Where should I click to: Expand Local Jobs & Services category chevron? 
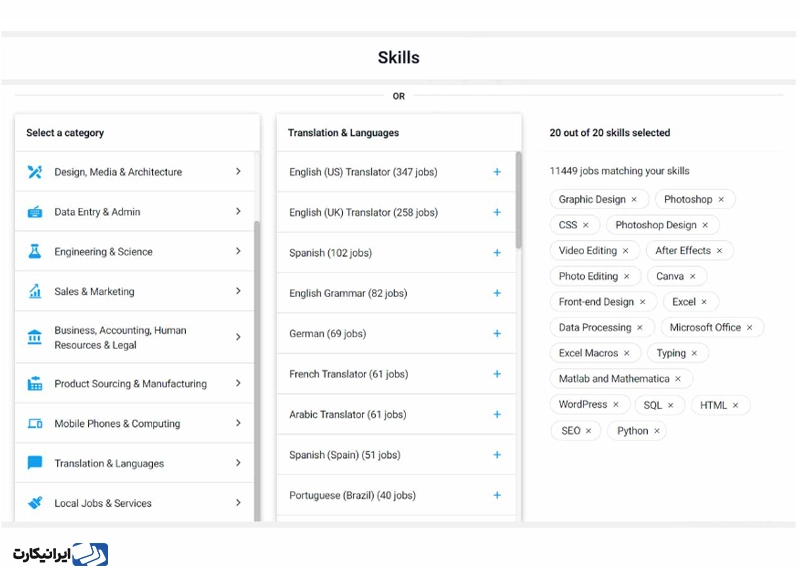click(238, 503)
